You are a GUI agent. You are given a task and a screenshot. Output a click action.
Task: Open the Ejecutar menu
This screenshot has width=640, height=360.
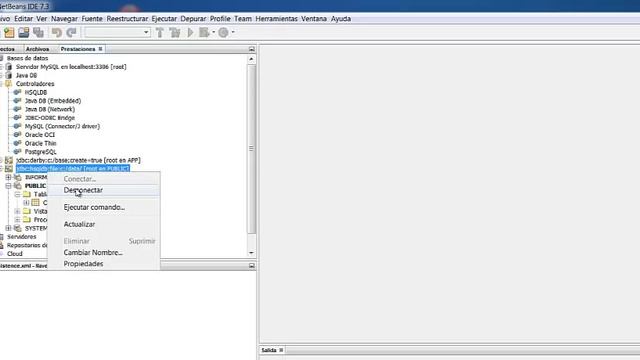click(164, 19)
